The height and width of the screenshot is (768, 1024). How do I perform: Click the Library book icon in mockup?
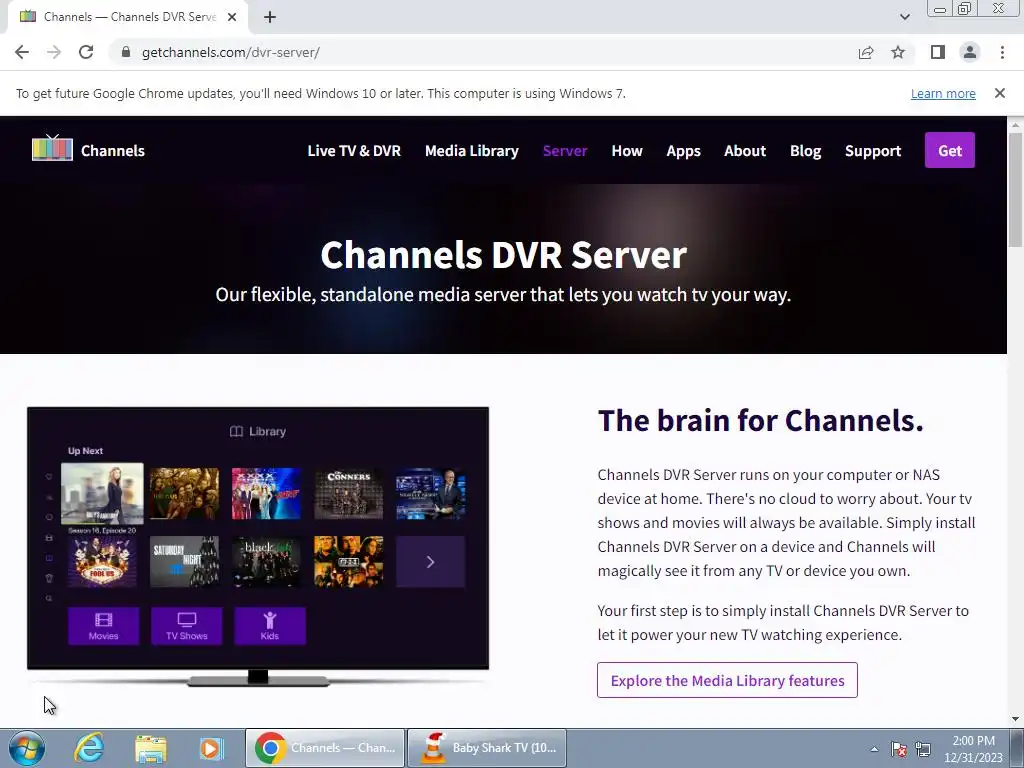pos(236,431)
